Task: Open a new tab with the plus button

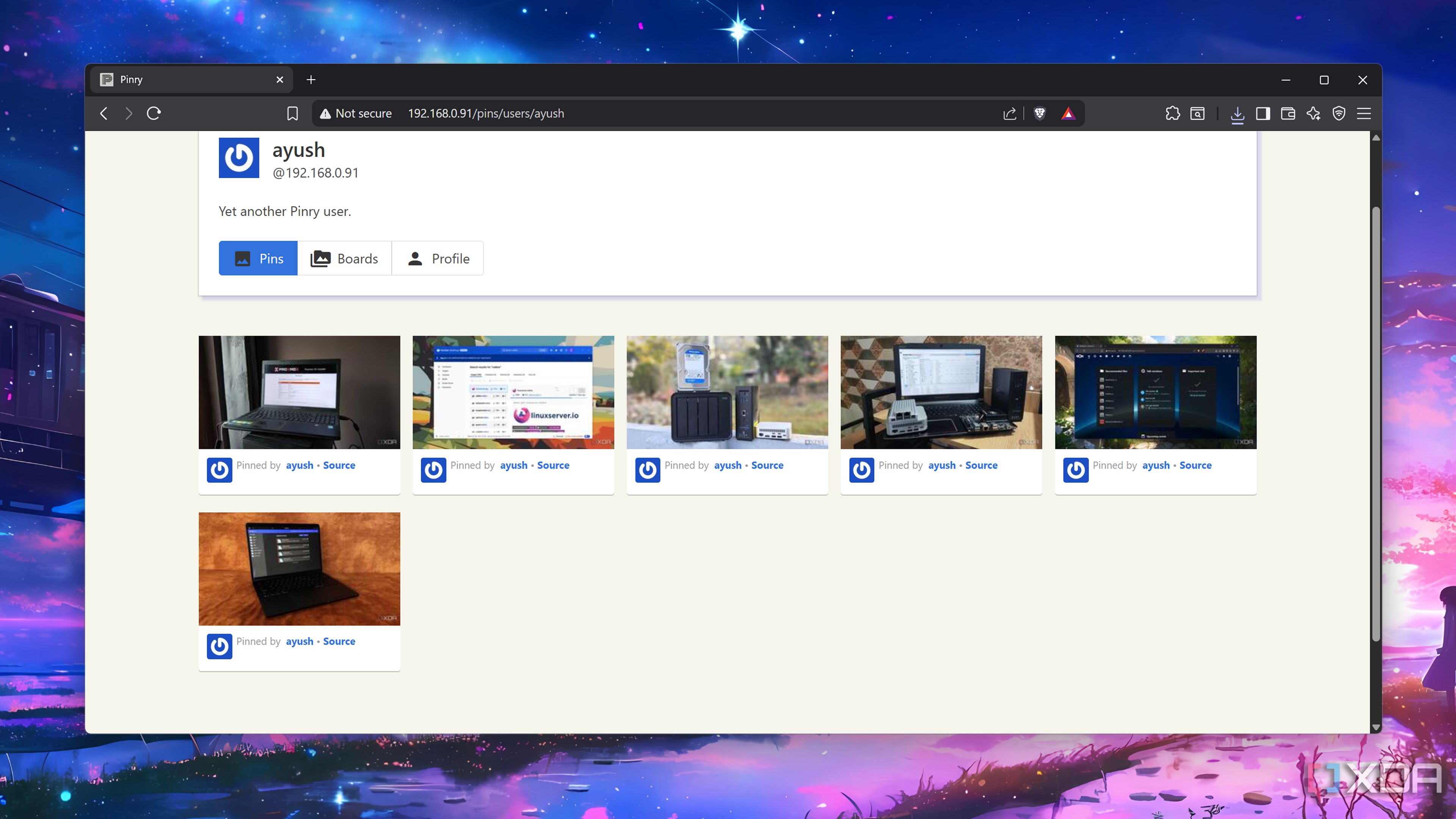Action: [311, 80]
